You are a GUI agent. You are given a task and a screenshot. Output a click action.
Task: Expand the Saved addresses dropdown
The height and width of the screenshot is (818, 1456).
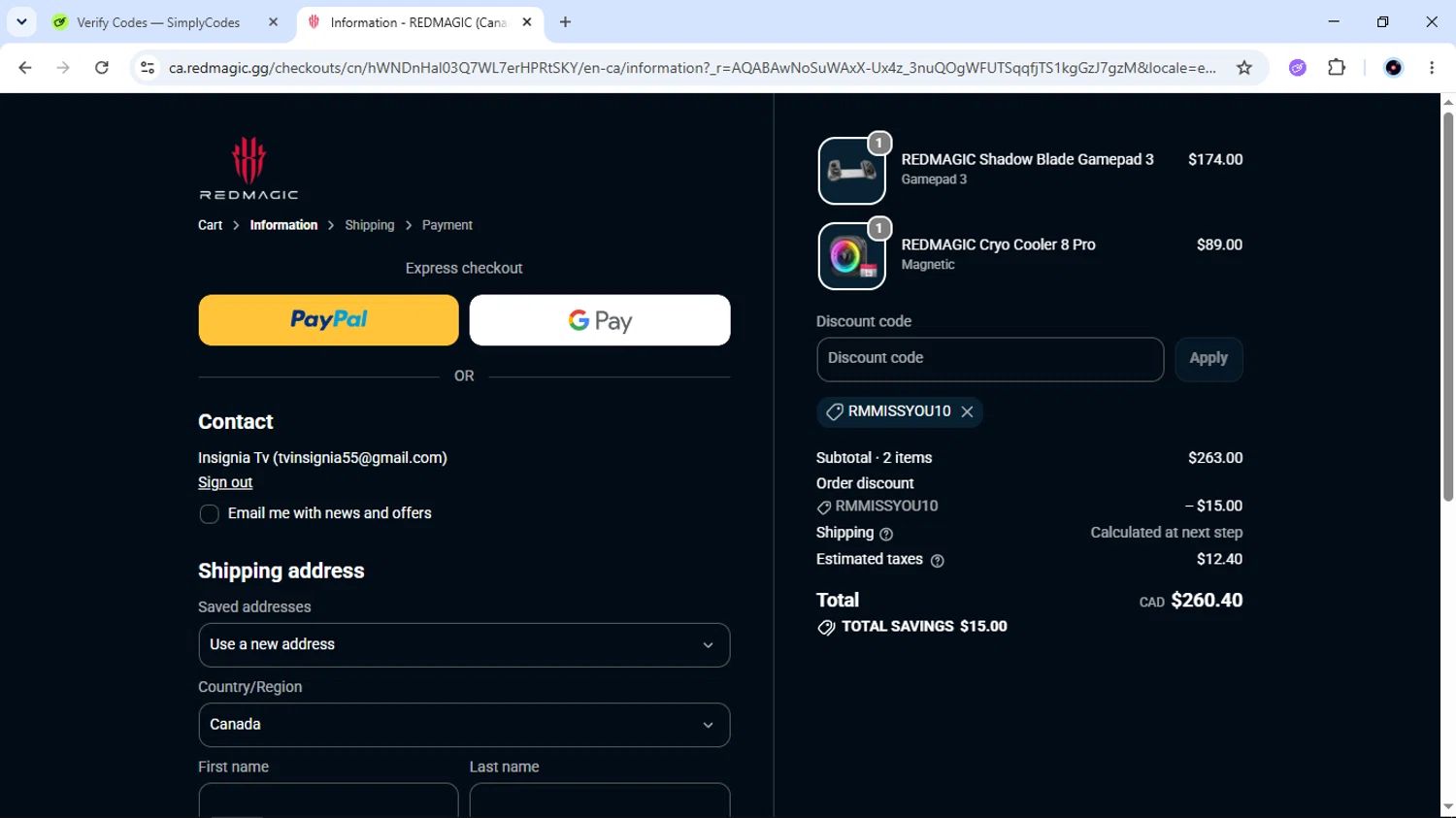click(x=464, y=645)
